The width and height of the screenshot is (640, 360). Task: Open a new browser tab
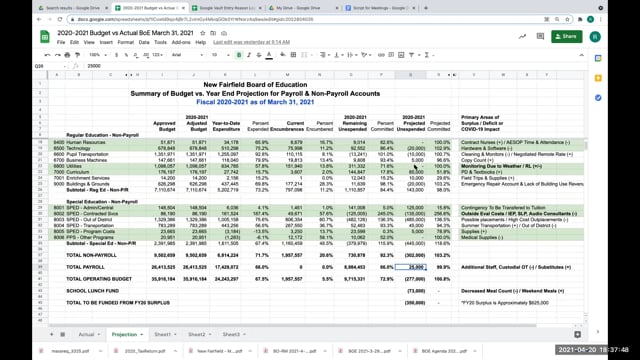[426, 8]
